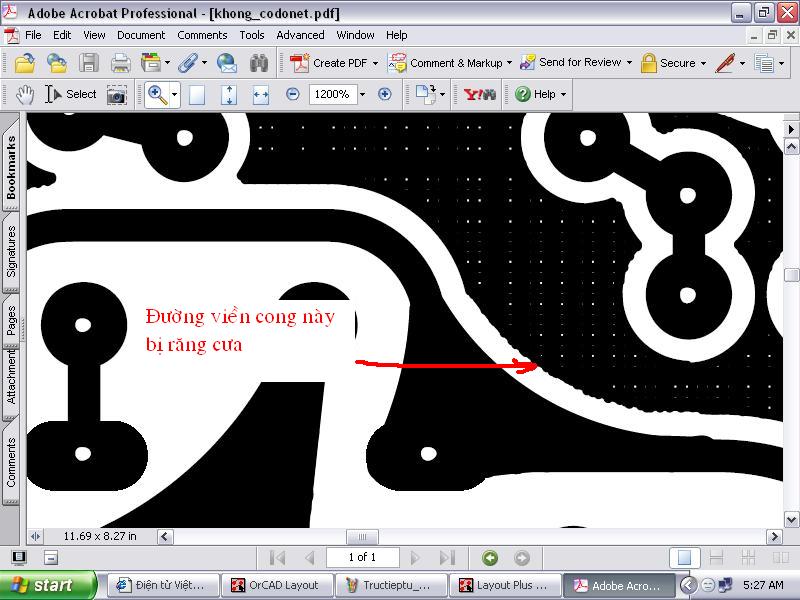Open the Advanced menu

(x=301, y=35)
